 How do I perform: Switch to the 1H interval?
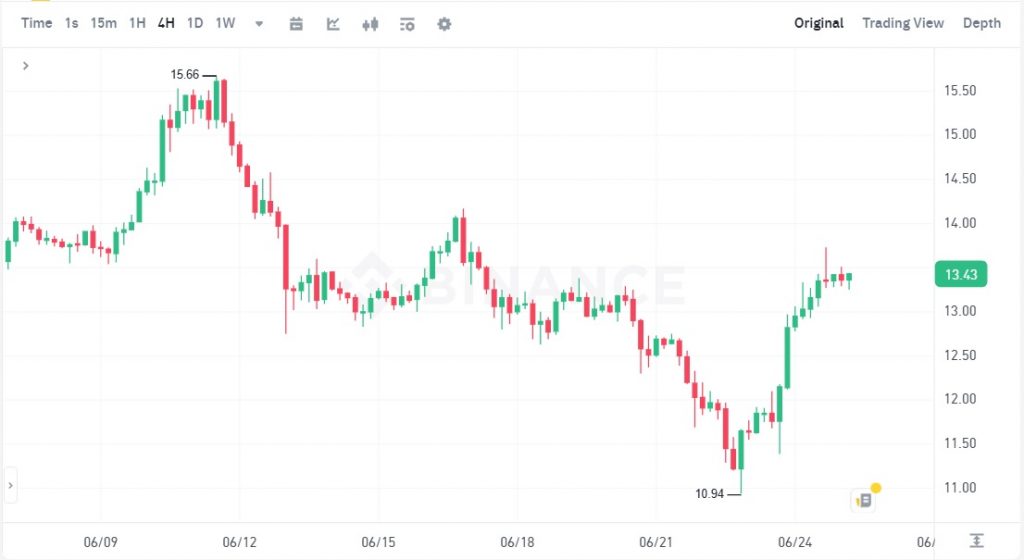click(137, 23)
